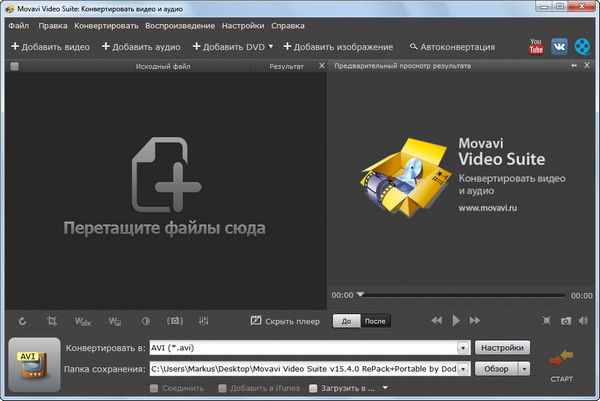Open the Конвертировать menu
600x401 pixels.
click(106, 26)
